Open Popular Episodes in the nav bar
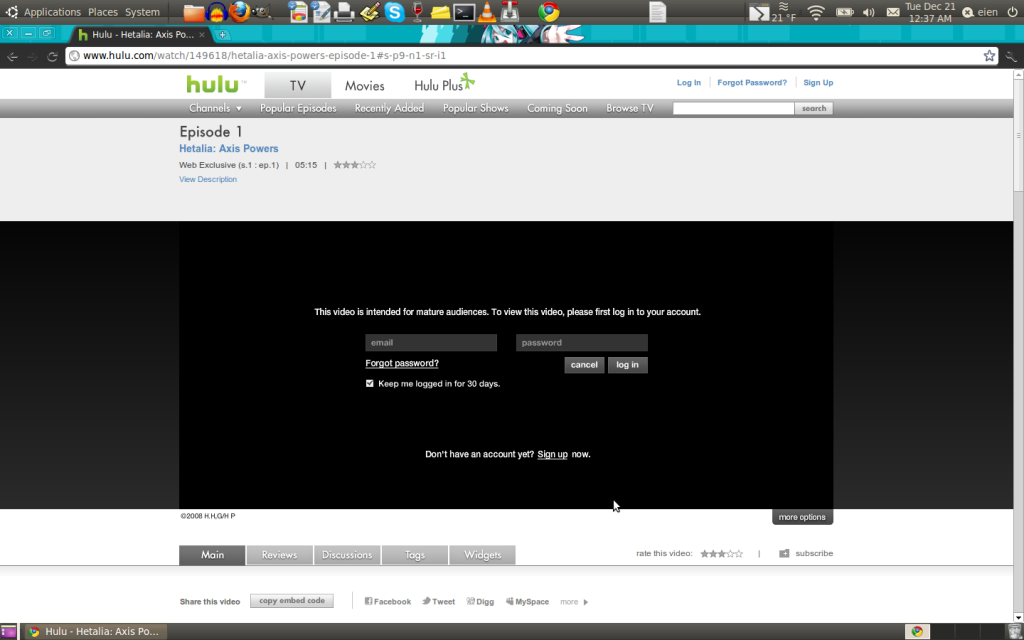Viewport: 1024px width, 640px height. tap(298, 108)
